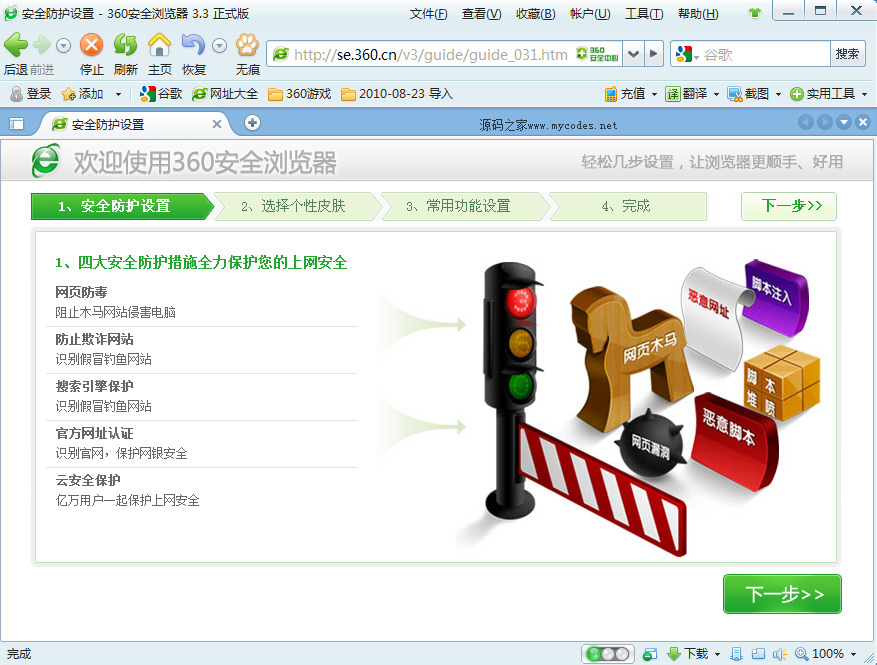The width and height of the screenshot is (877, 665).
Task: Open the 360游戏 bookmarks folder
Action: [299, 93]
